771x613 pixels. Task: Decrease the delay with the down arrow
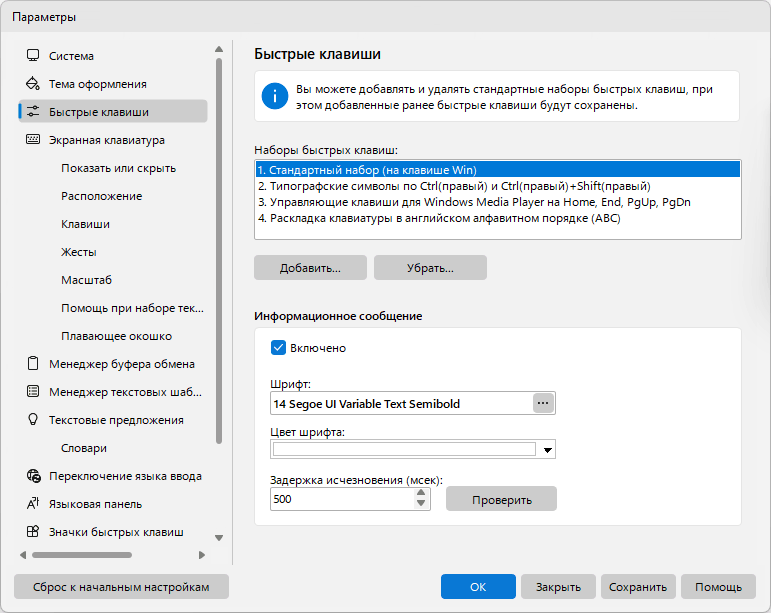tap(421, 503)
